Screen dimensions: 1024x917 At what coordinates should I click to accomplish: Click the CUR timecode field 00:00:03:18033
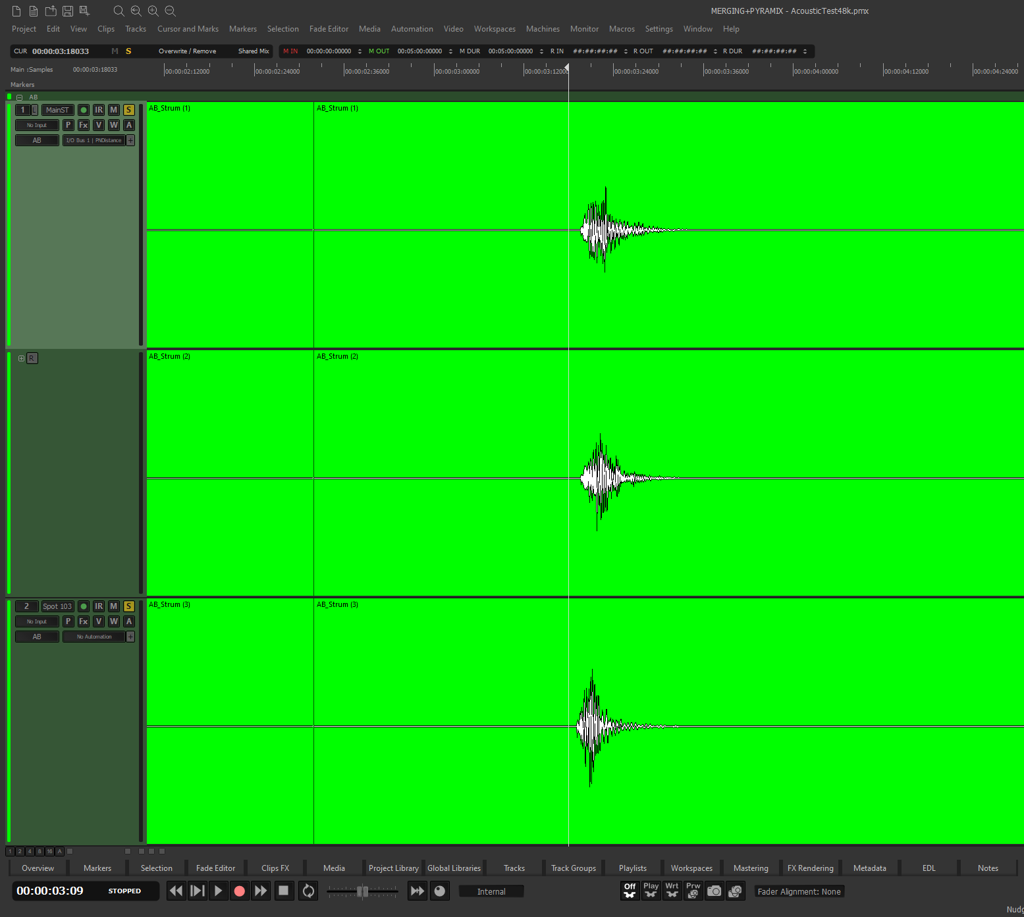pyautogui.click(x=61, y=51)
